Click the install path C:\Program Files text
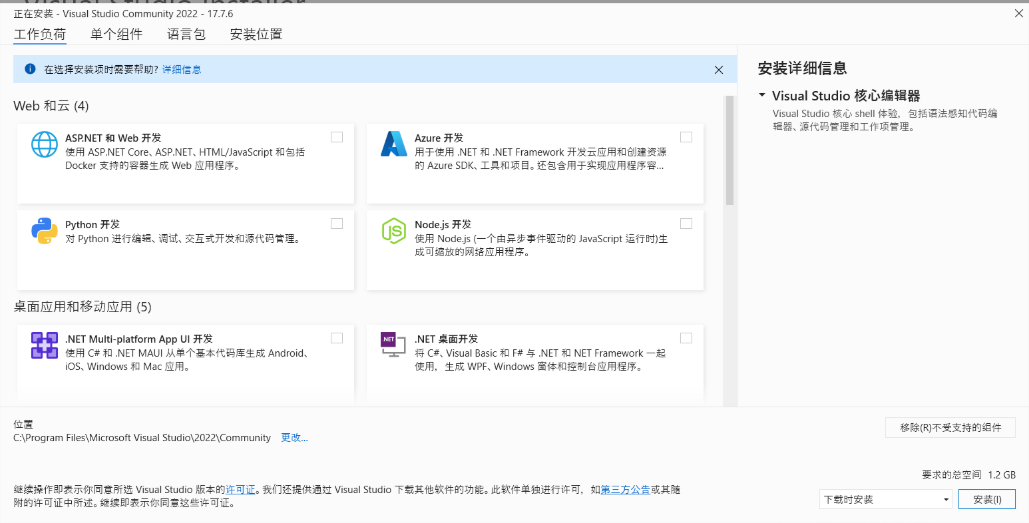Screen dimensions: 1029x523 pos(142,438)
